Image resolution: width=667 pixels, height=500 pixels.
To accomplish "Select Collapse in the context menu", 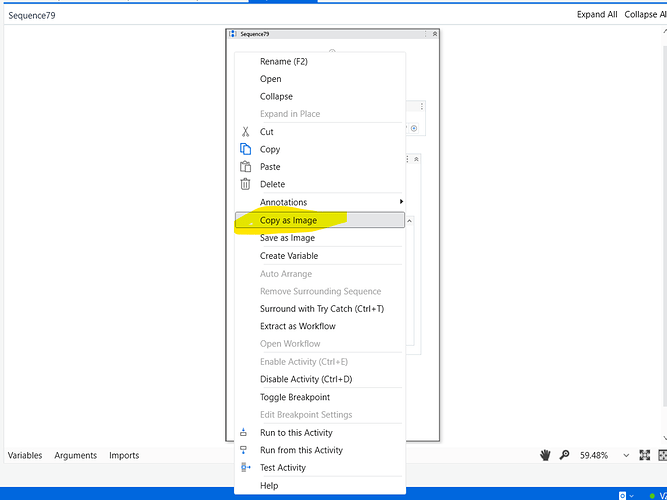I will pyautogui.click(x=276, y=96).
